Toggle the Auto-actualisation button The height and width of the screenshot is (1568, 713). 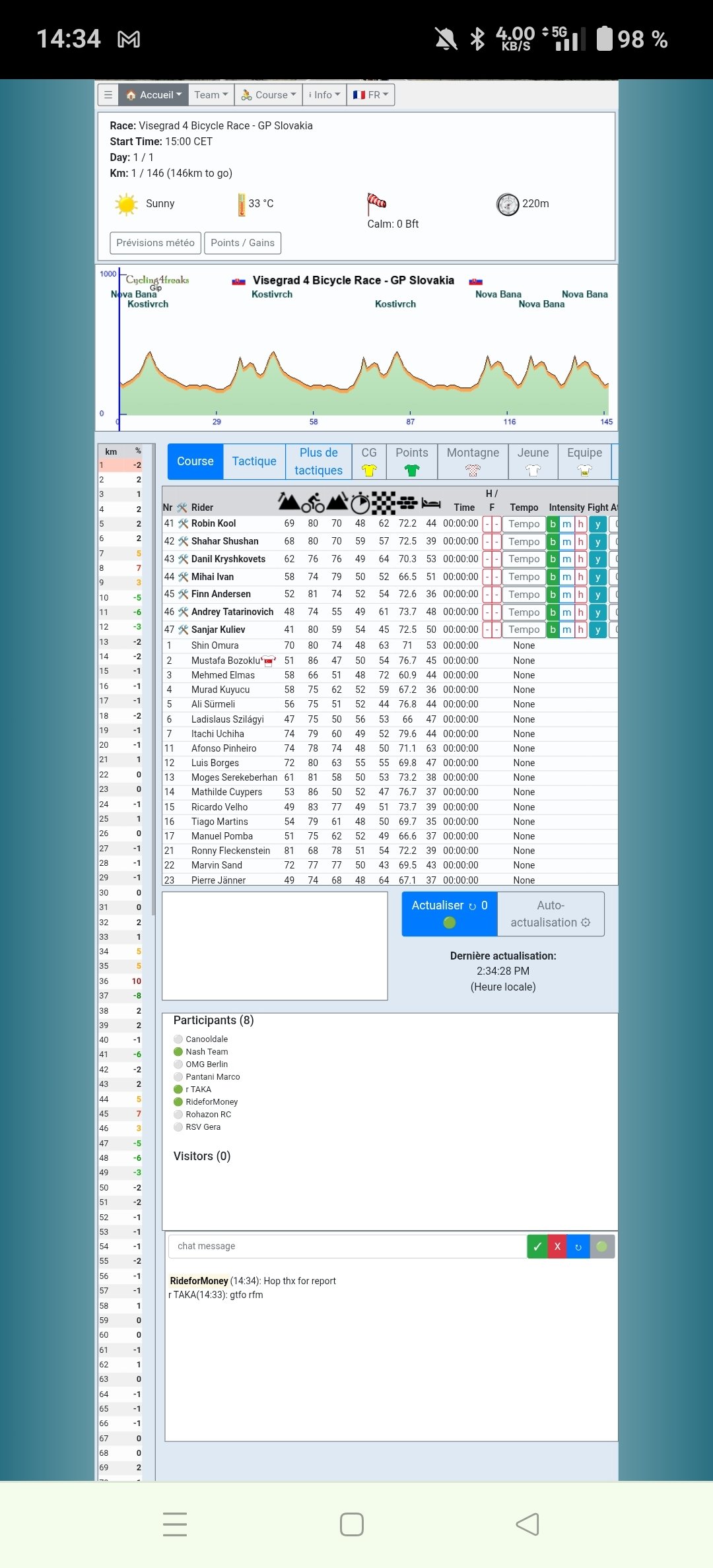551,914
